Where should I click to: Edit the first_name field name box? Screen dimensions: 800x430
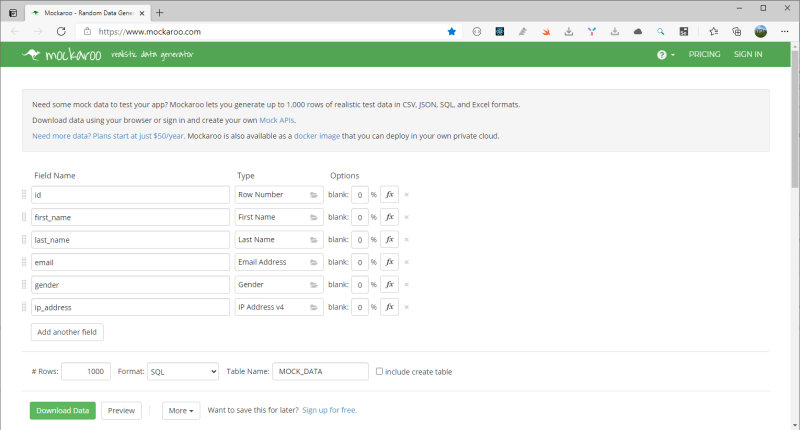pyautogui.click(x=130, y=217)
